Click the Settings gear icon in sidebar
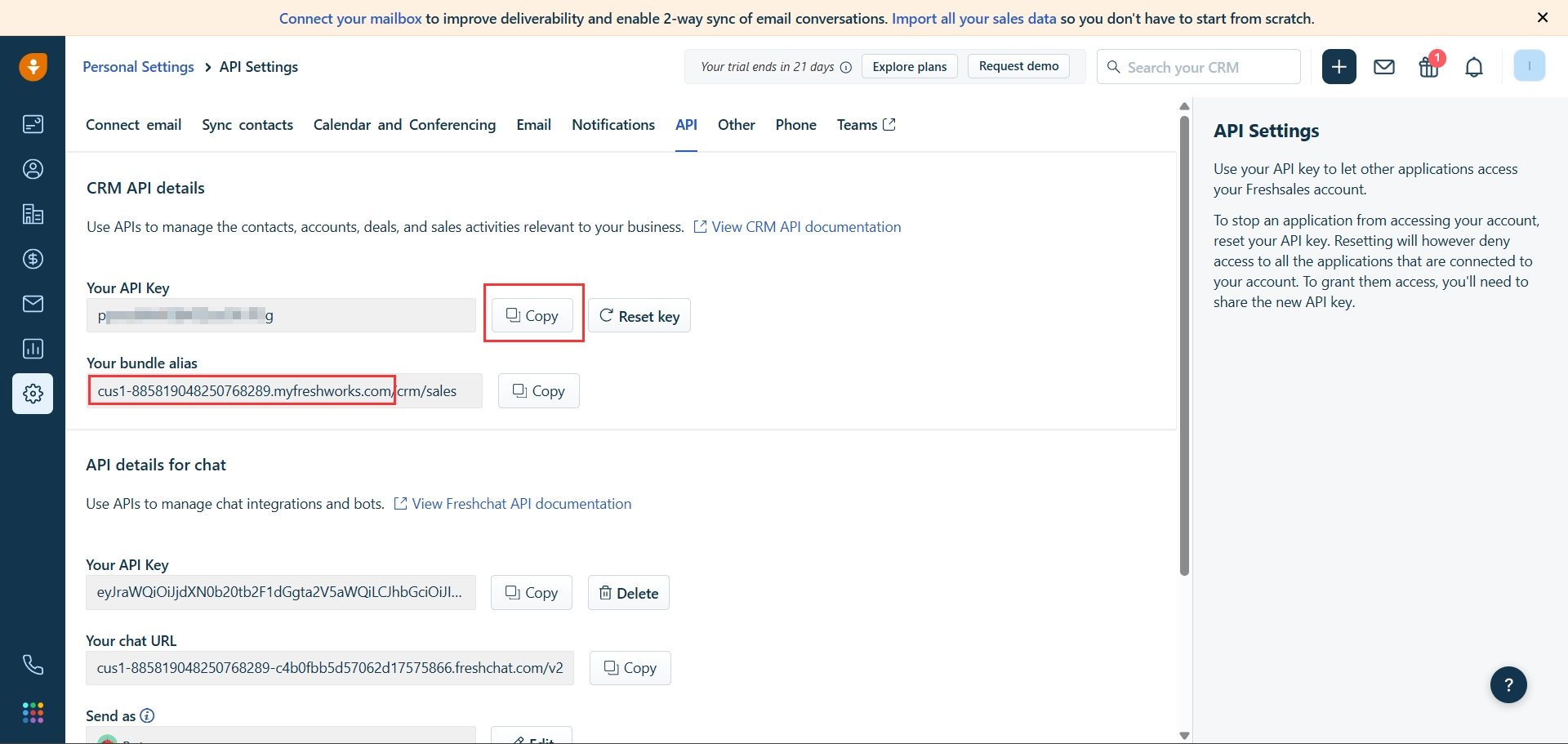Image resolution: width=1568 pixels, height=744 pixels. coord(33,394)
